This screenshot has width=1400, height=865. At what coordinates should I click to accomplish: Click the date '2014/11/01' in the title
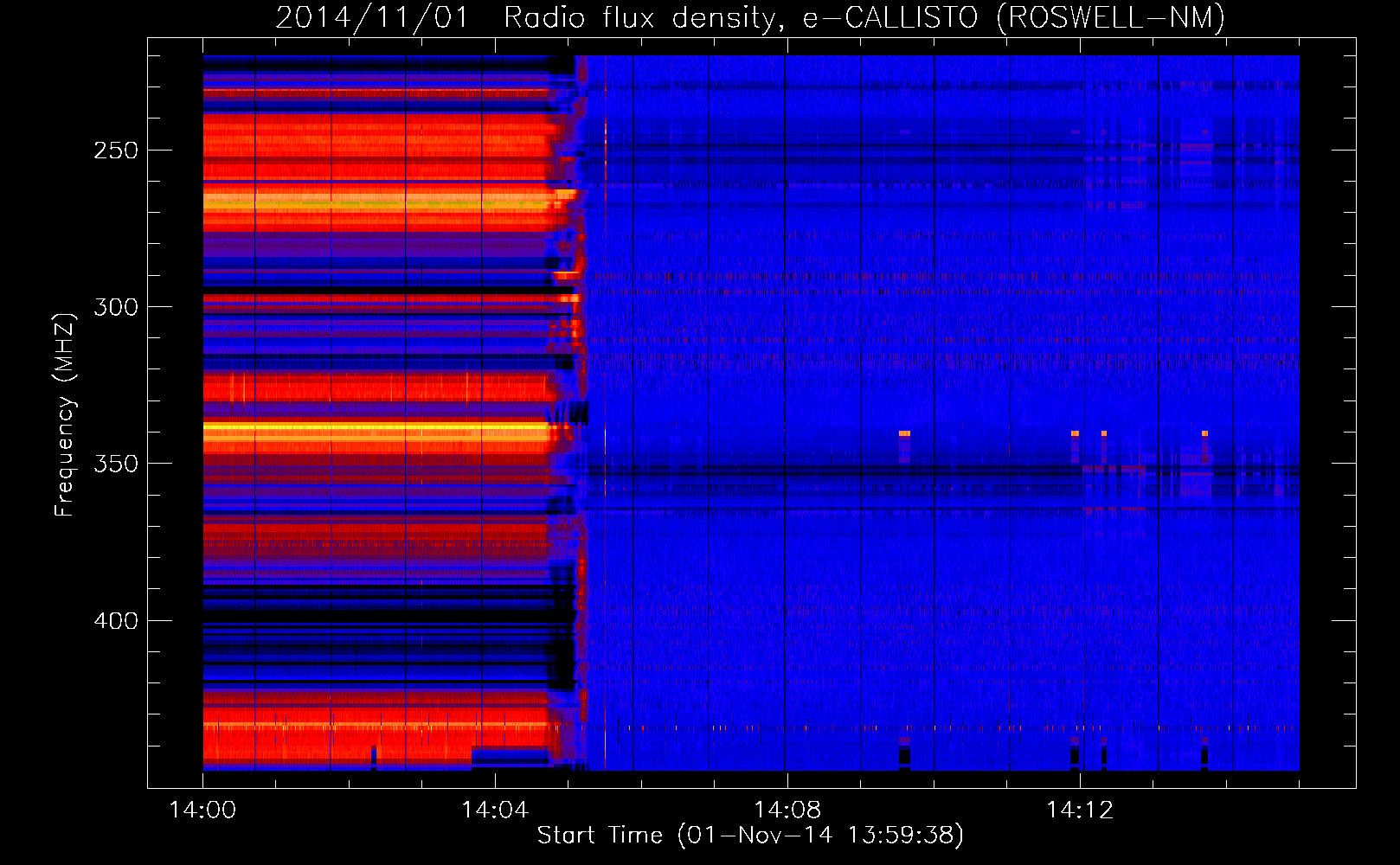pos(372,17)
